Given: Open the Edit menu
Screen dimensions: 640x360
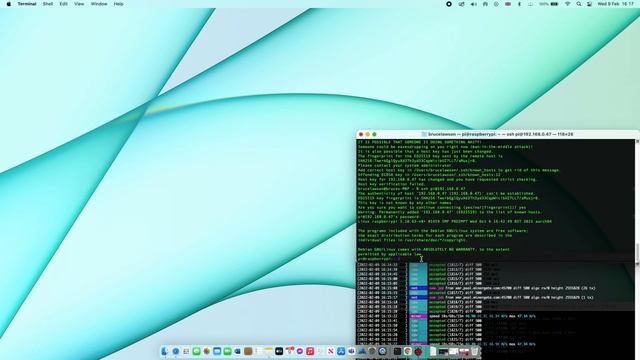Looking at the screenshot, I should tap(63, 4).
